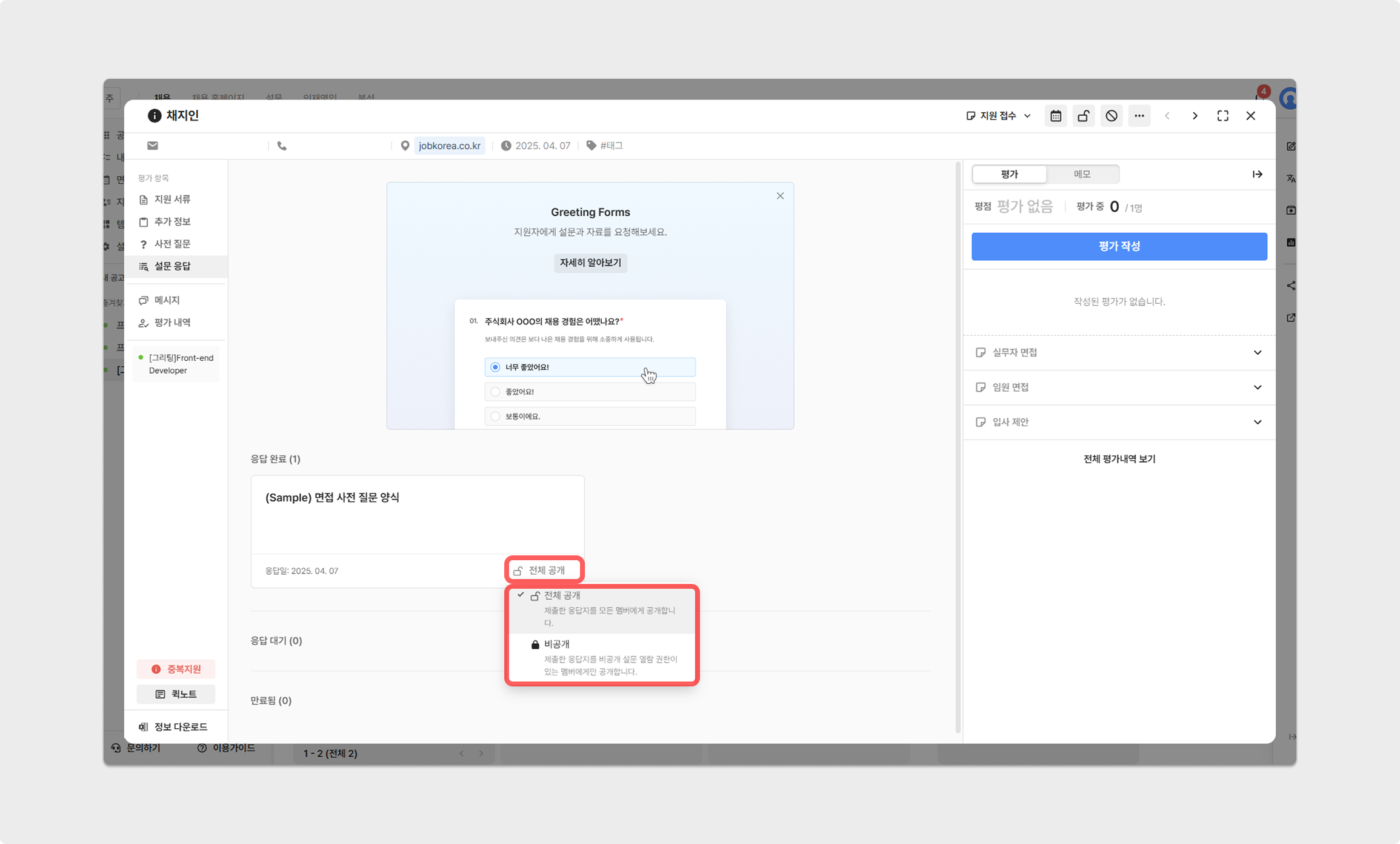The image size is (1400, 844).
Task: Click the 자세히 알아보기 button
Action: click(590, 263)
